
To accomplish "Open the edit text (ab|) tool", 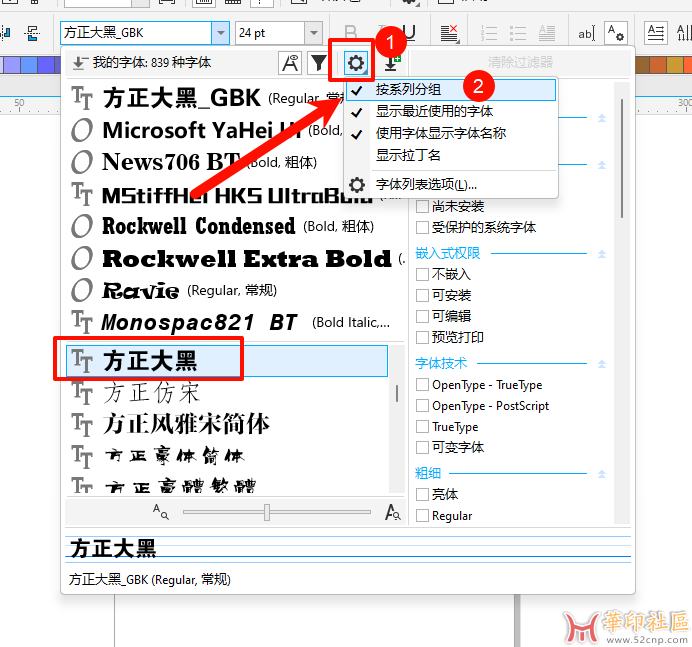I will [x=587, y=34].
